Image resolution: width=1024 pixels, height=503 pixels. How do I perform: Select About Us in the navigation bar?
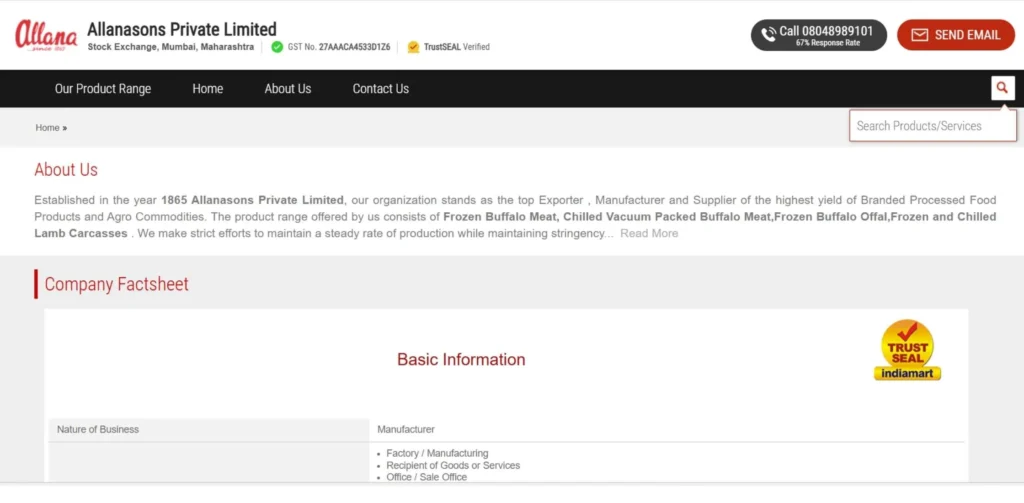pyautogui.click(x=288, y=89)
